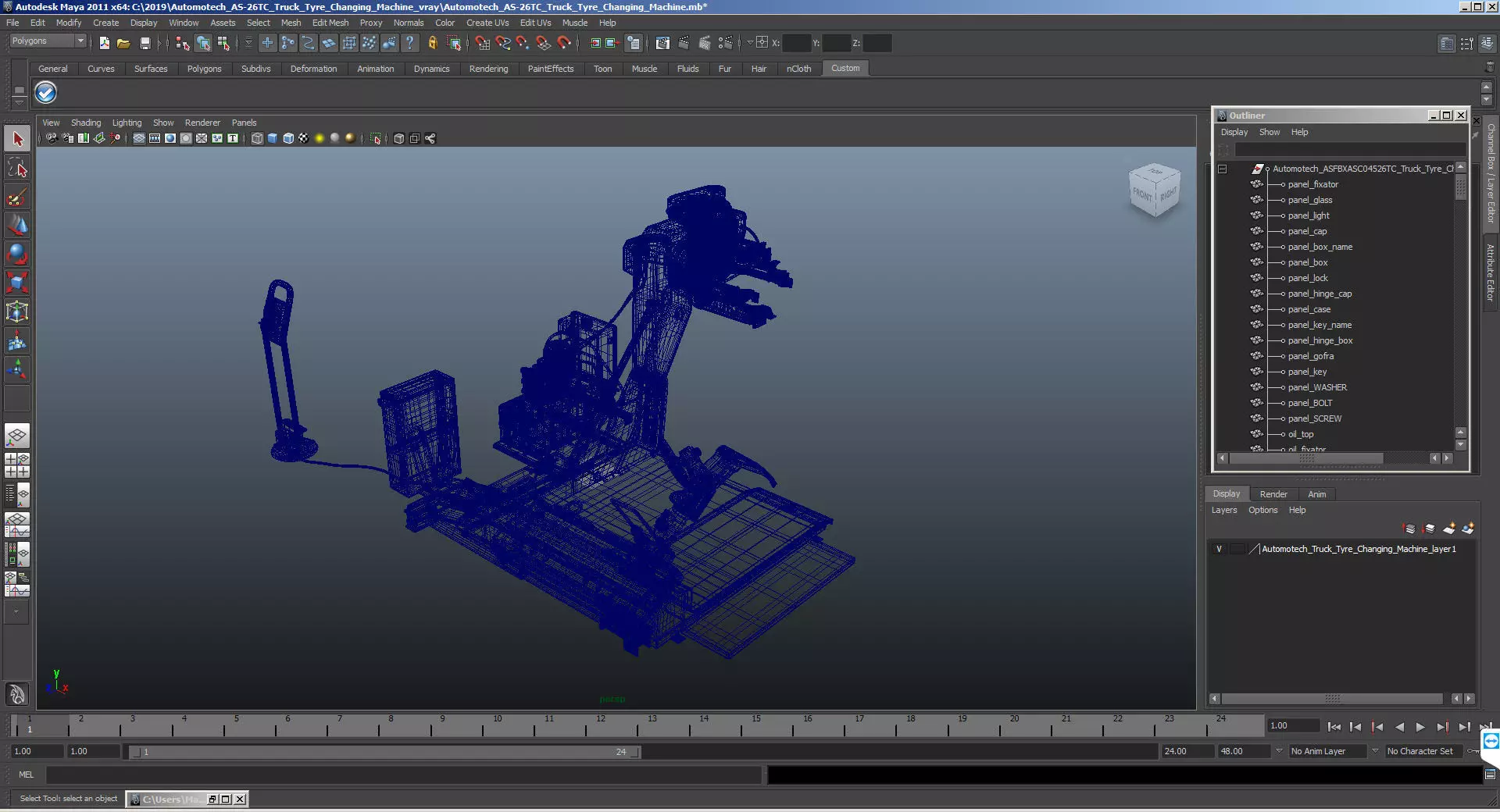Pick the Show Manipulator tool

pyautogui.click(x=17, y=369)
